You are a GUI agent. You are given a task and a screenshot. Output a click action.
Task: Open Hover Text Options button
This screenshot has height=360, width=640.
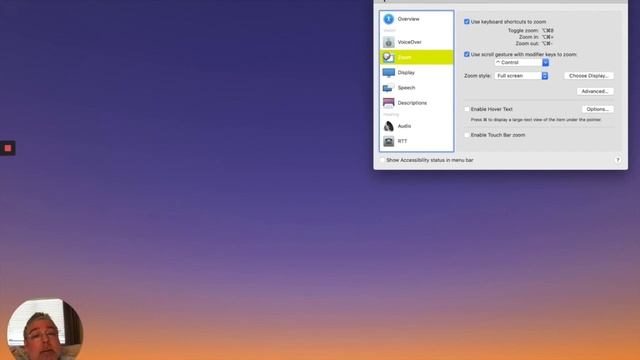pyautogui.click(x=597, y=109)
